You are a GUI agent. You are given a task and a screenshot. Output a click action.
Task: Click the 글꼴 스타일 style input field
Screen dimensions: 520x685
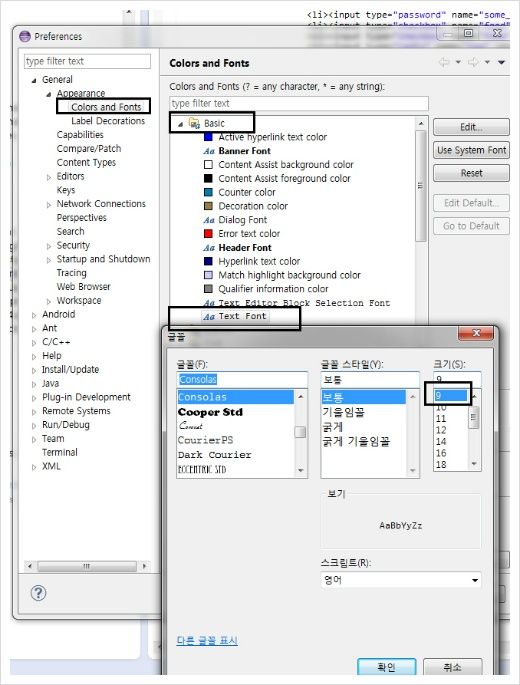(370, 379)
